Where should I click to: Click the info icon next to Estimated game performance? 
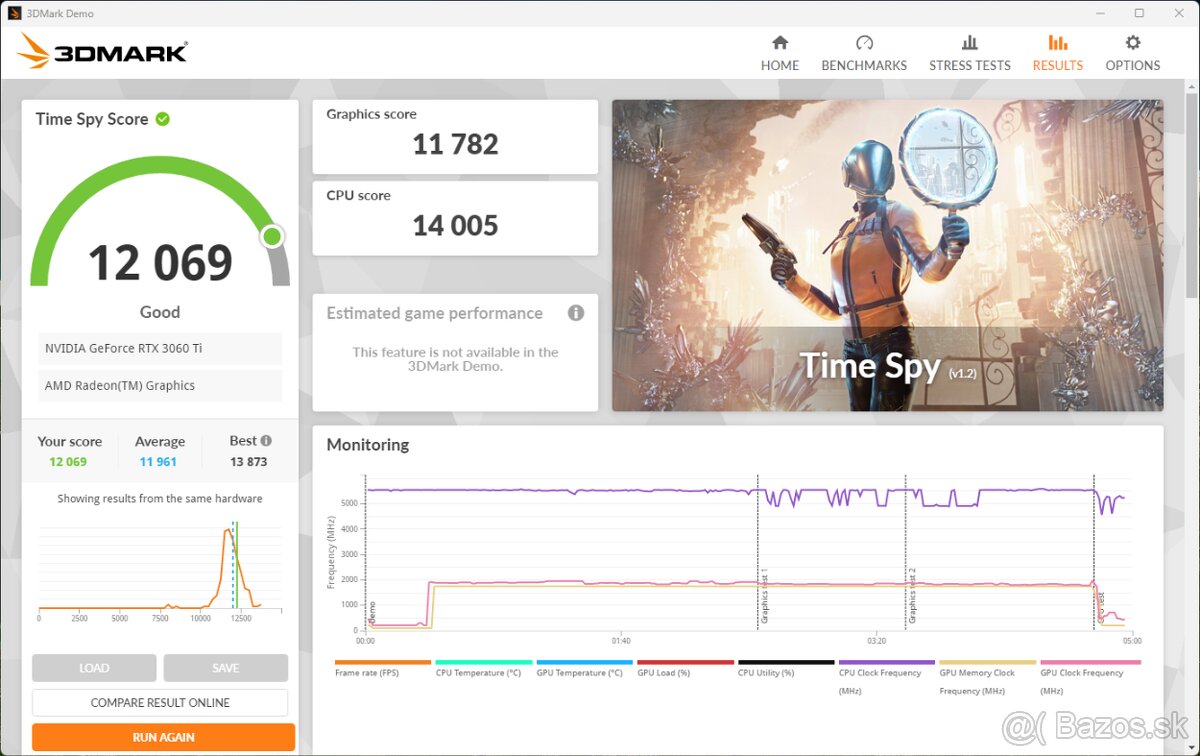[x=576, y=313]
